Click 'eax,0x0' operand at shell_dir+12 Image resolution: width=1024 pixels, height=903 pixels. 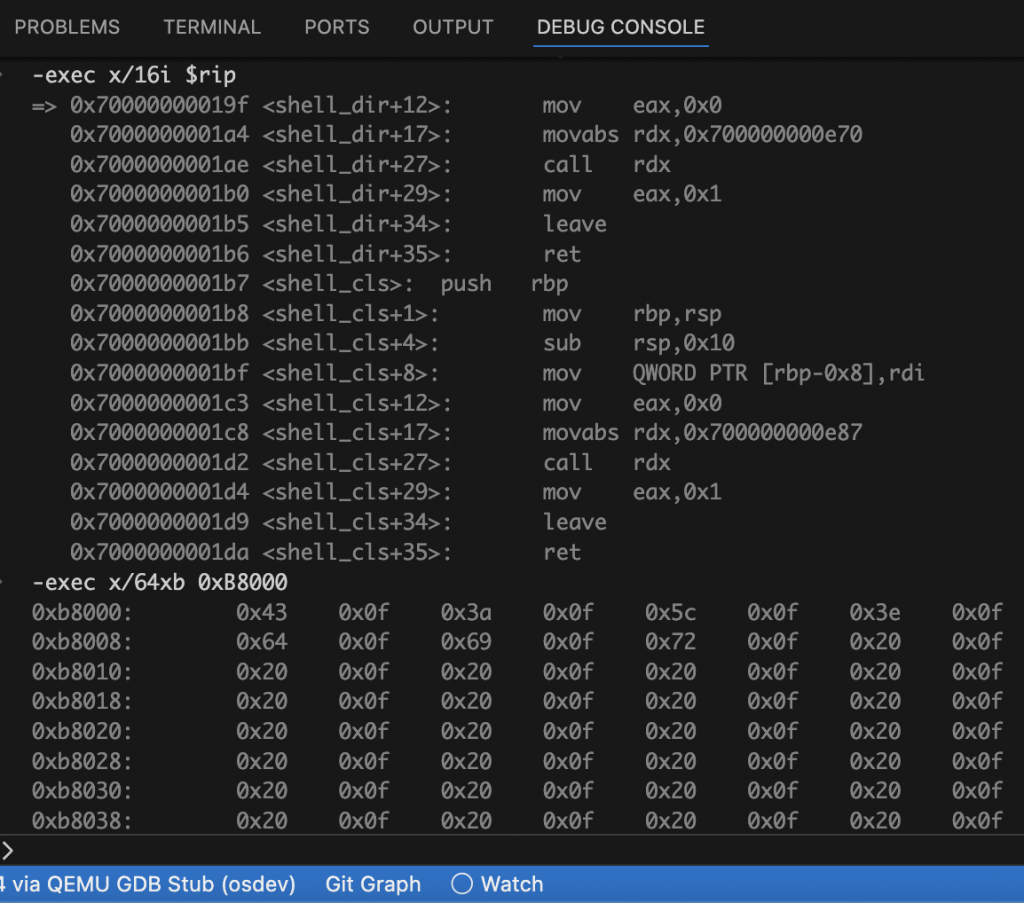(677, 105)
